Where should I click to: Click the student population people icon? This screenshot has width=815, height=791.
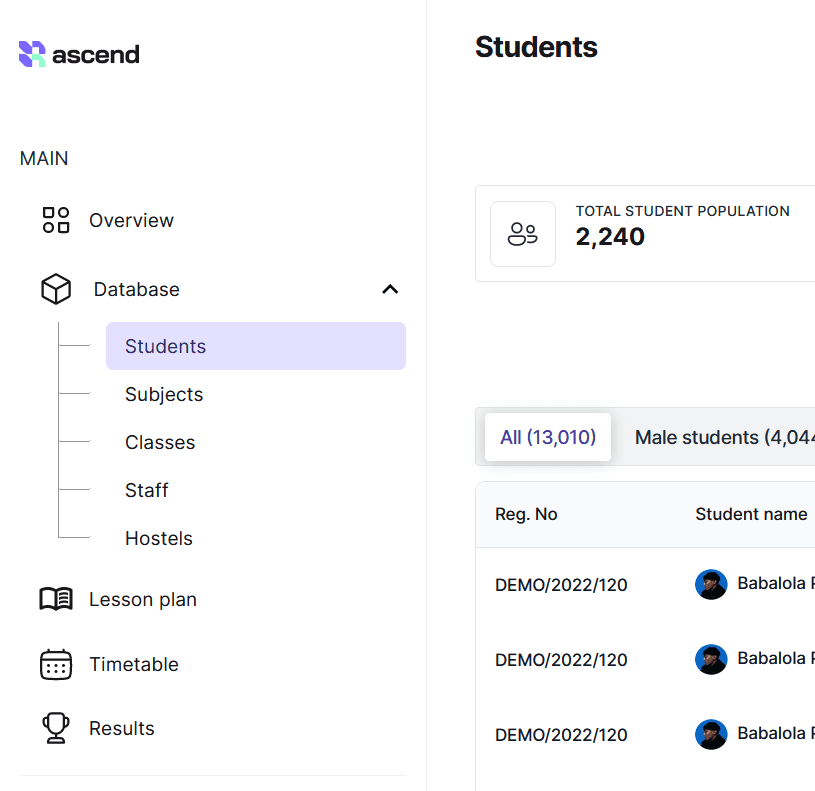(x=522, y=233)
